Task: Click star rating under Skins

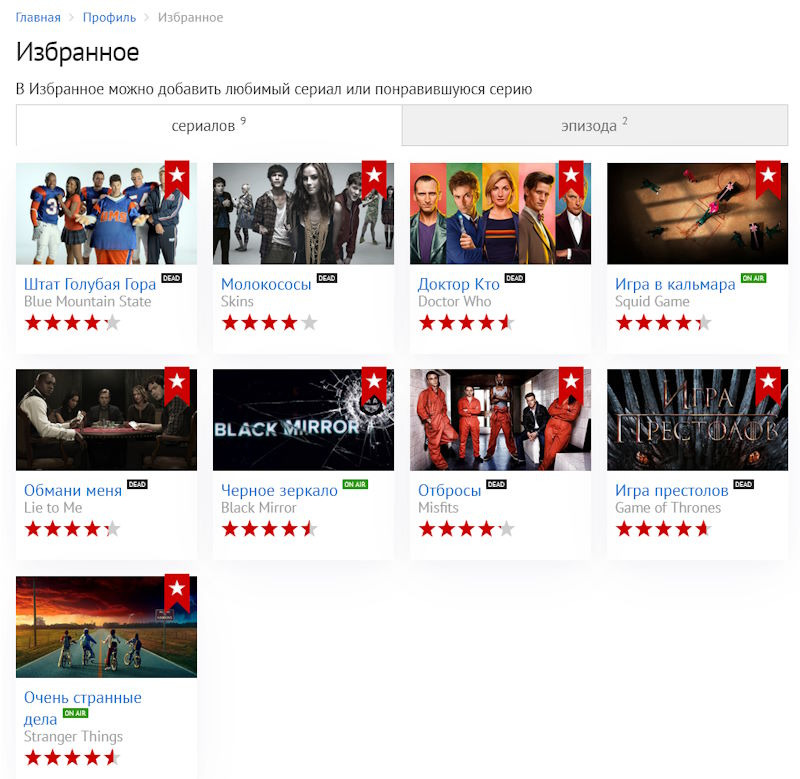Action: (x=269, y=323)
